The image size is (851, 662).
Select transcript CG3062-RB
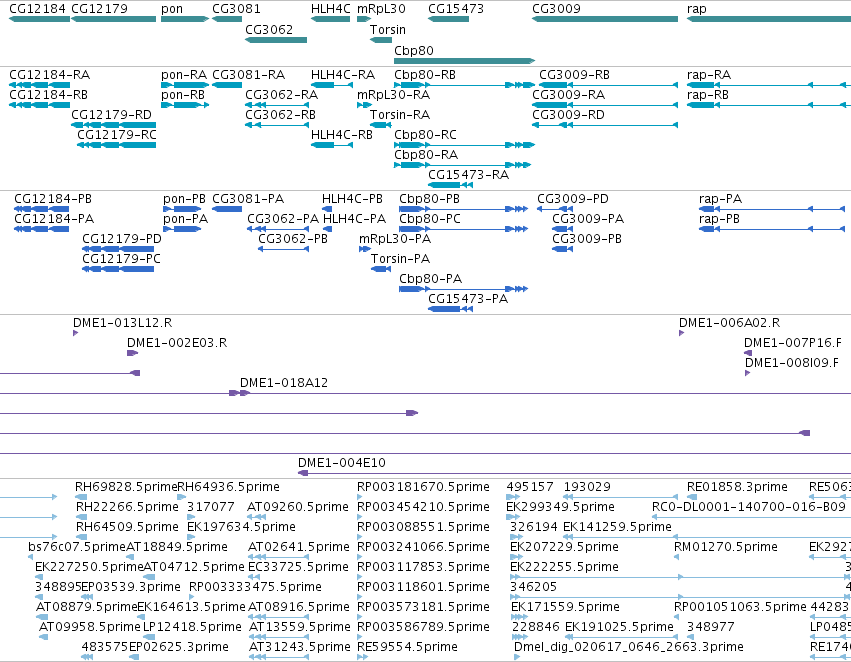[x=277, y=125]
